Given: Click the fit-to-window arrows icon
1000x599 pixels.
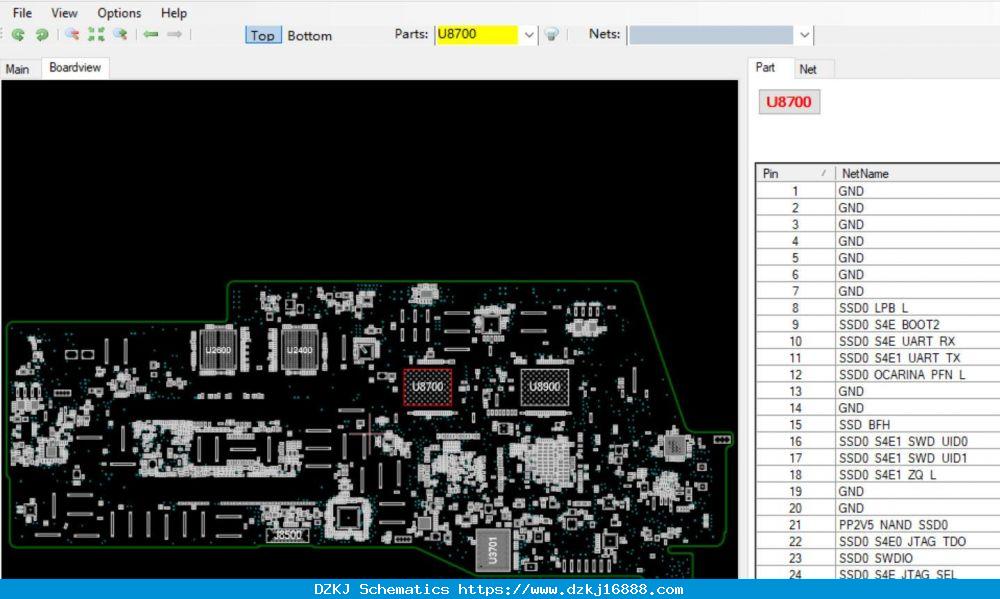Looking at the screenshot, I should point(96,34).
